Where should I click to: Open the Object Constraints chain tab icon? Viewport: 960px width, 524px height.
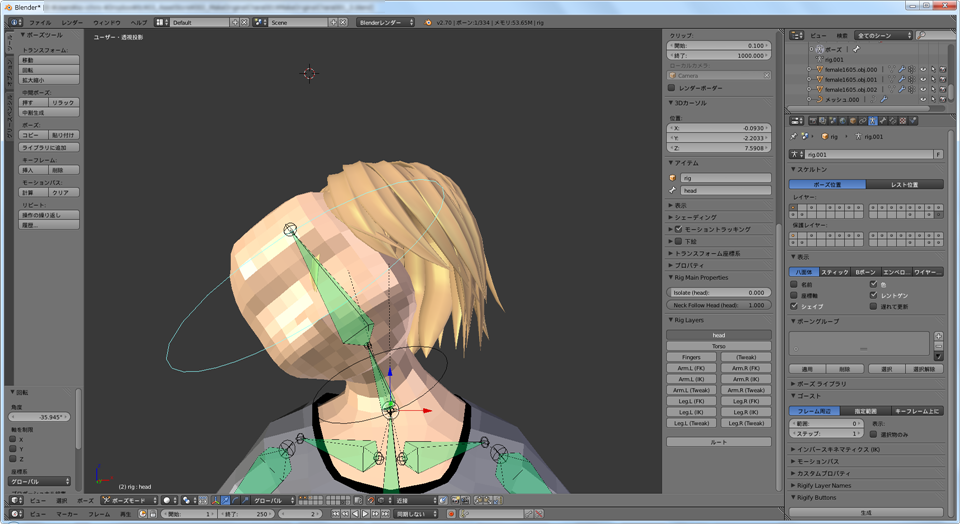863,121
